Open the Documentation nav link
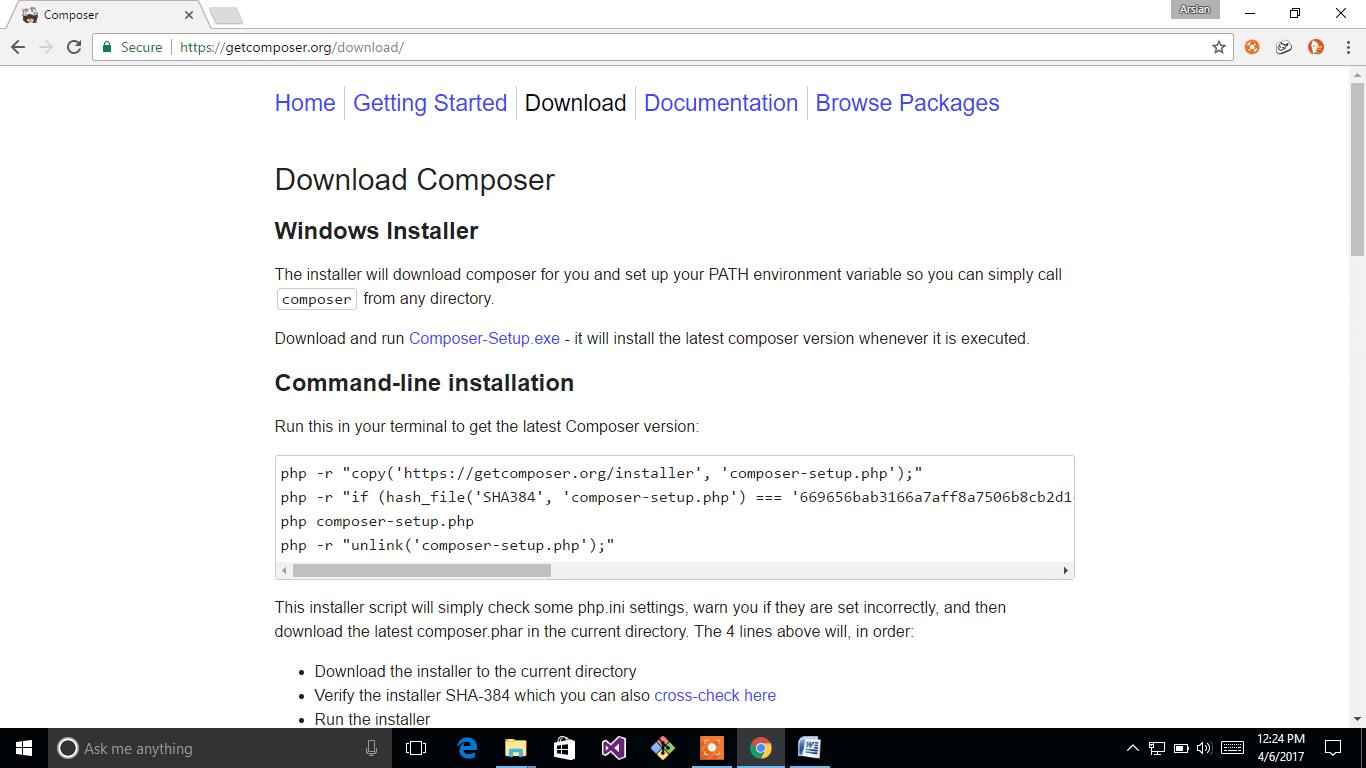1366x768 pixels. (x=721, y=103)
